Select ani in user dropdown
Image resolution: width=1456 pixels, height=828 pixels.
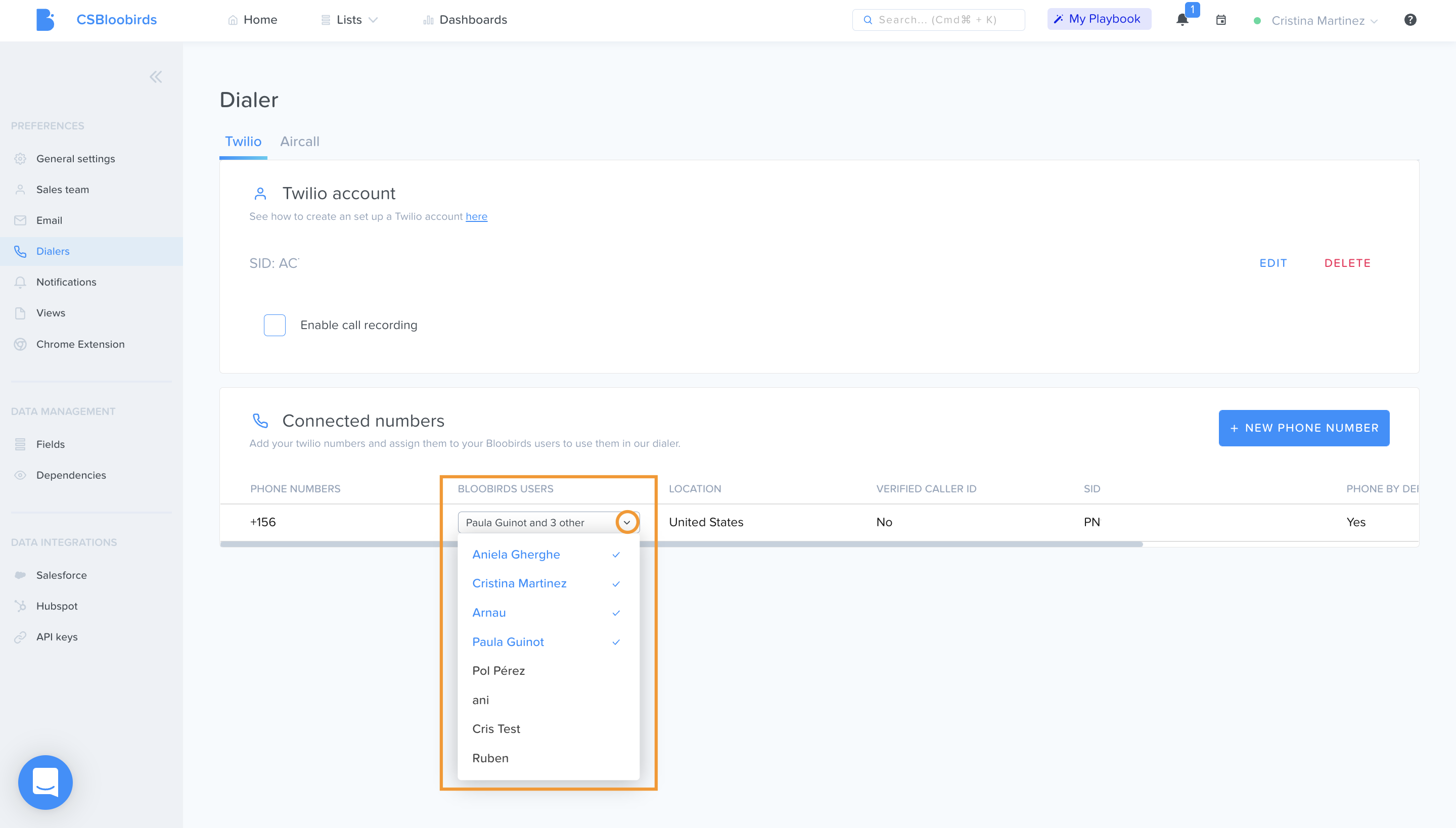[548, 700]
